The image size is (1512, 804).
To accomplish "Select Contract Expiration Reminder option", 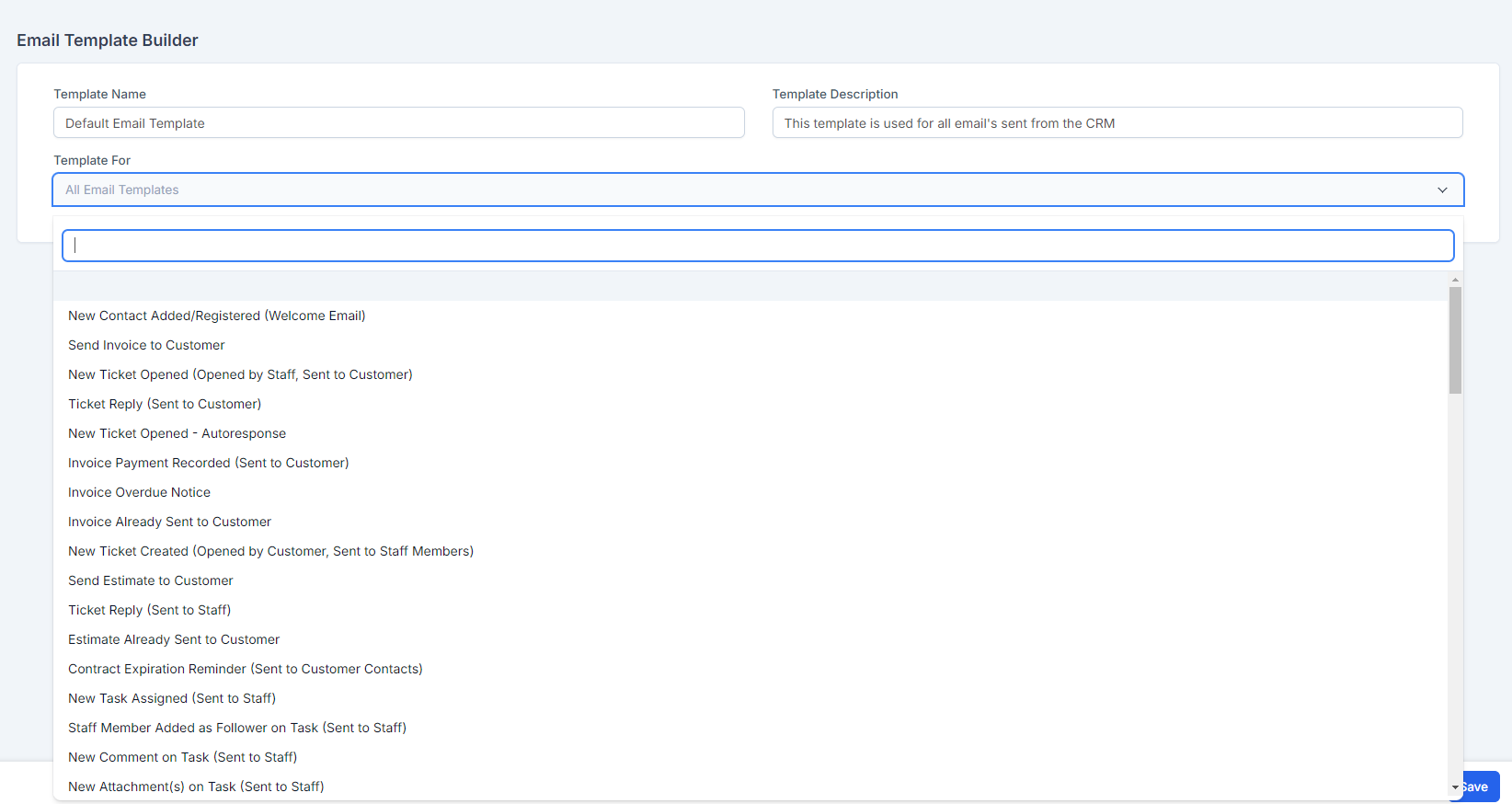I will pos(246,669).
